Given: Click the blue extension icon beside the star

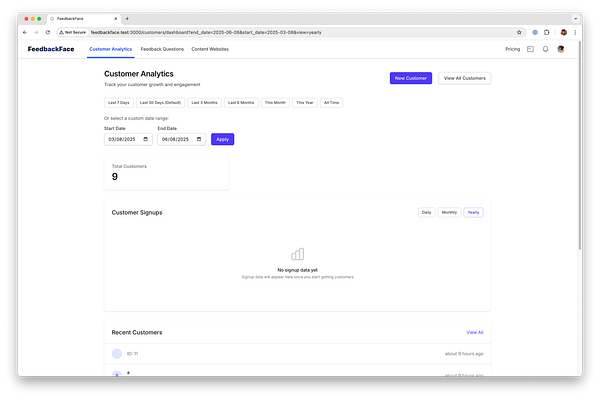Looking at the screenshot, I should pos(535,33).
